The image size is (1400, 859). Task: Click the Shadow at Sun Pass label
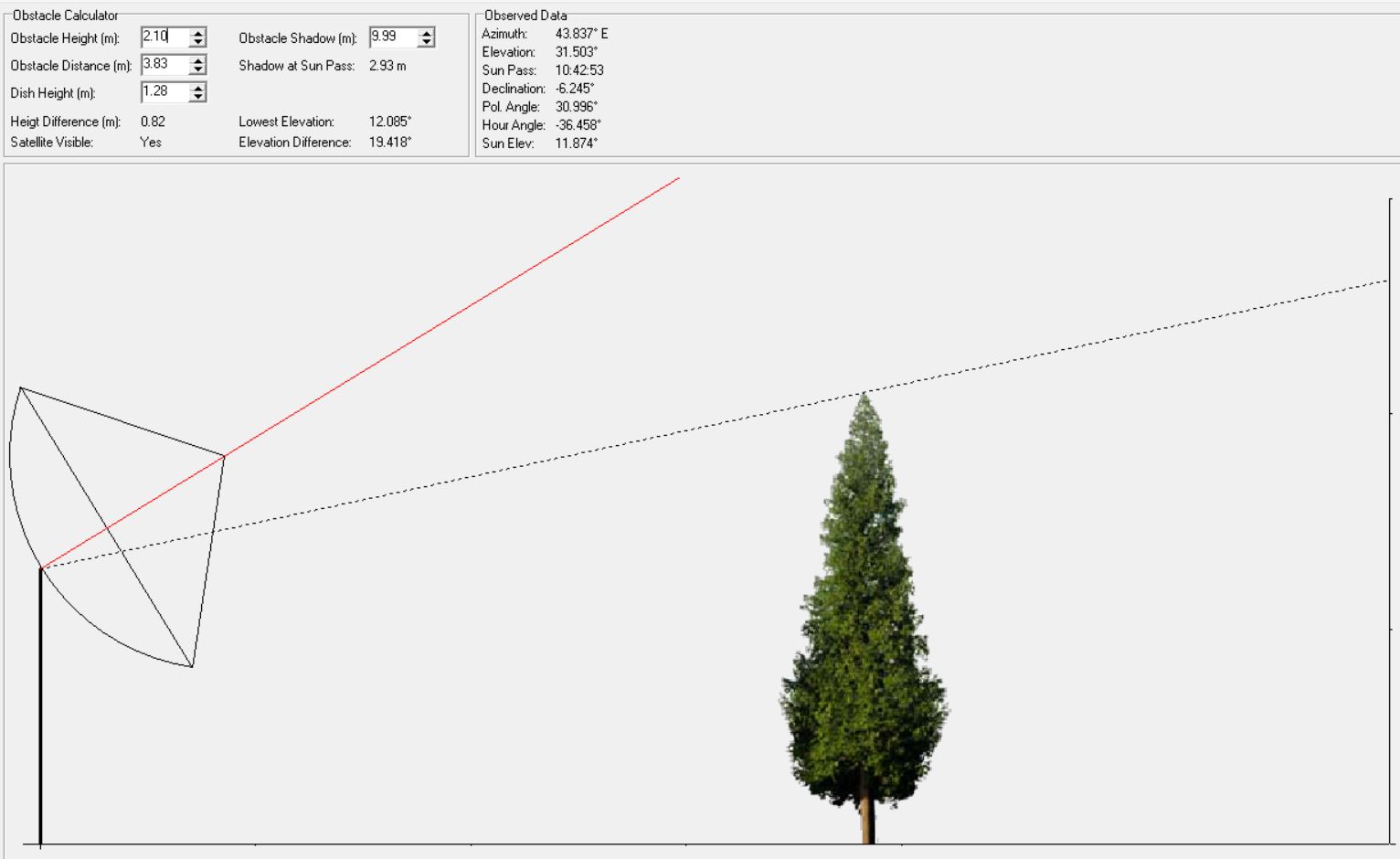(x=297, y=66)
